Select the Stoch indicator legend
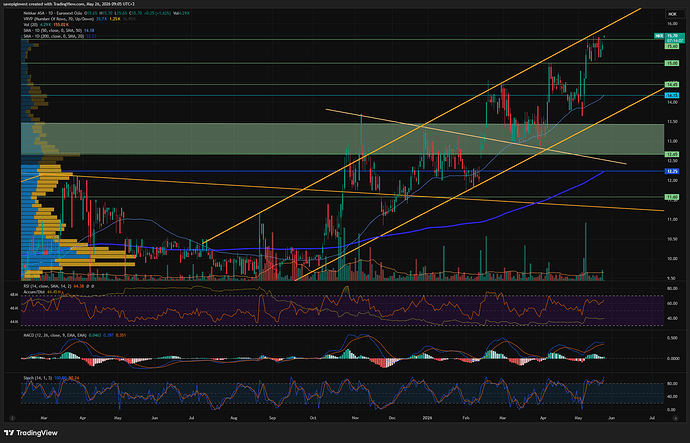690x443 pixels. tap(51, 378)
